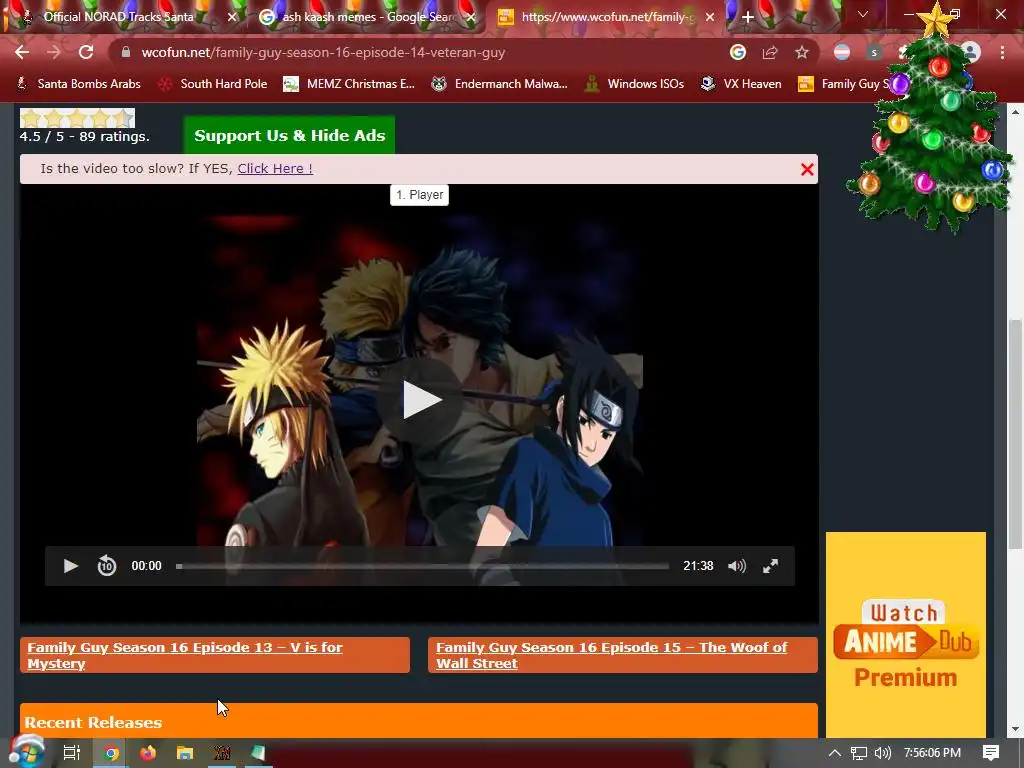This screenshot has height=768, width=1024.
Task: Open VX Heaven bookmark
Action: [x=741, y=84]
